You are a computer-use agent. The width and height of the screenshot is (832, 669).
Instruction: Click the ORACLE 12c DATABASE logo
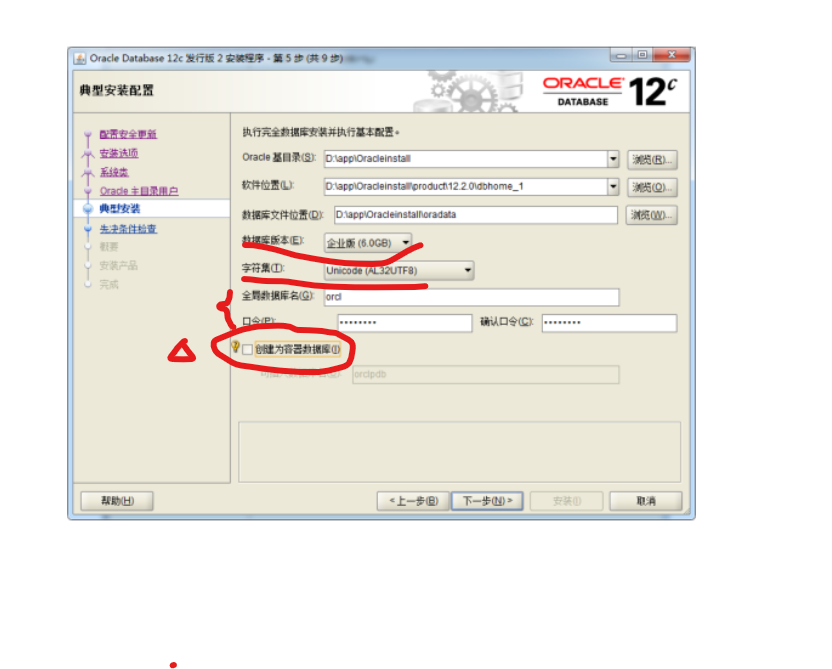pos(608,92)
